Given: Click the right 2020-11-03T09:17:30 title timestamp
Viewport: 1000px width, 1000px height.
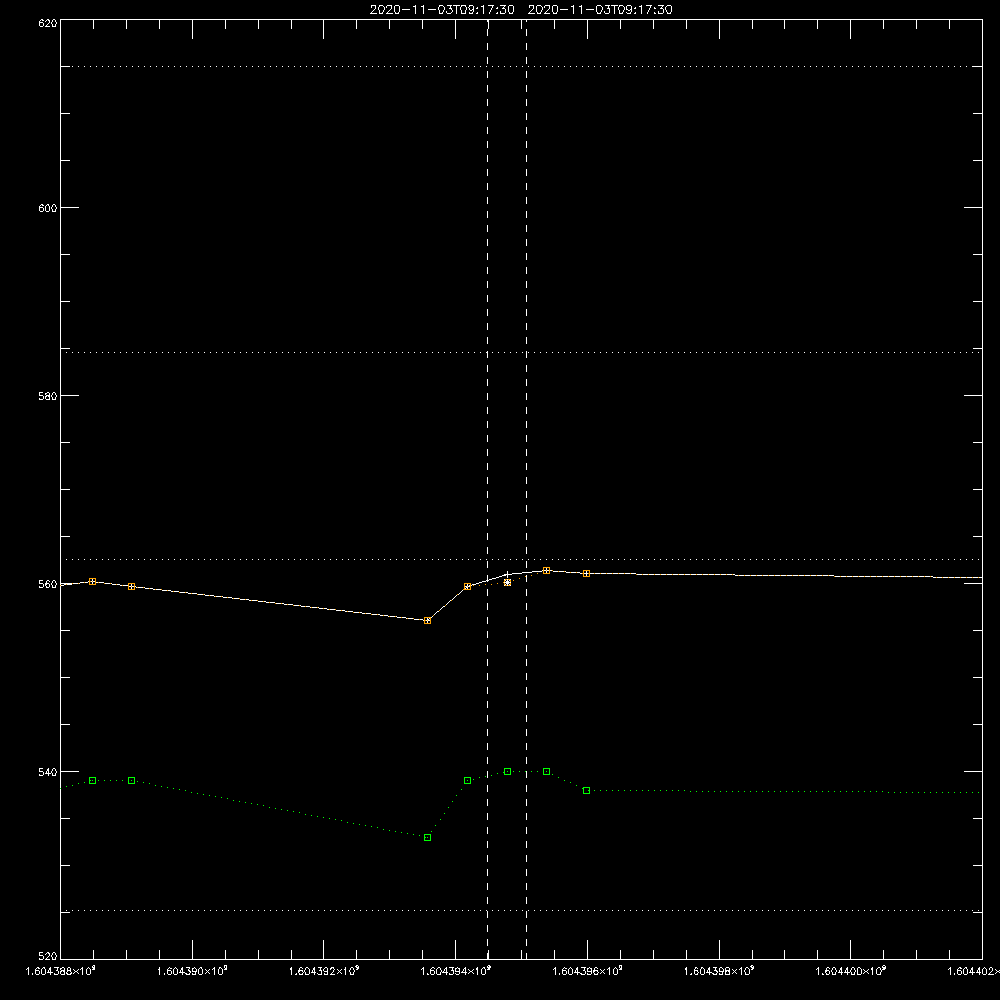Looking at the screenshot, I should [x=600, y=10].
